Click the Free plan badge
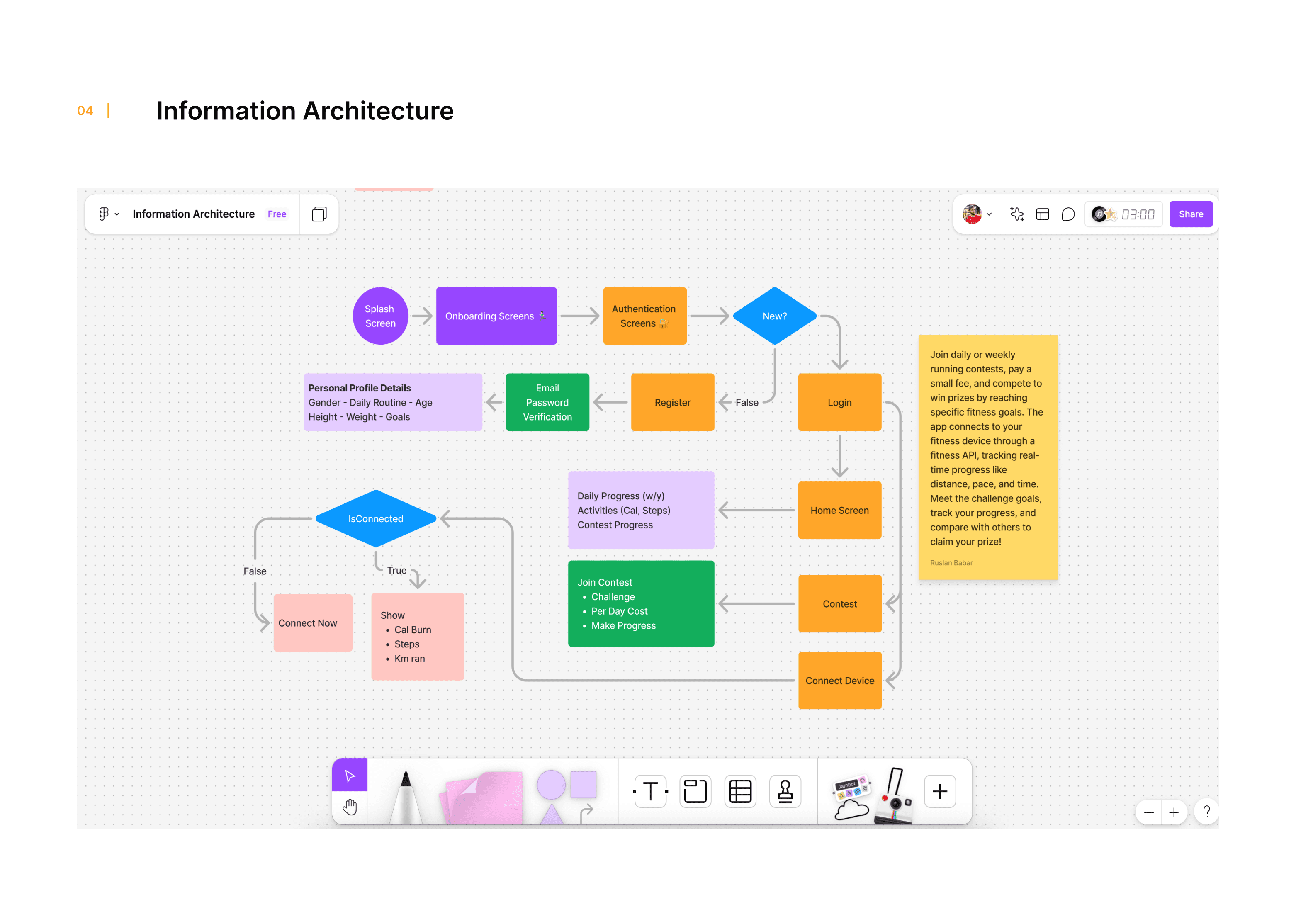 tap(277, 214)
